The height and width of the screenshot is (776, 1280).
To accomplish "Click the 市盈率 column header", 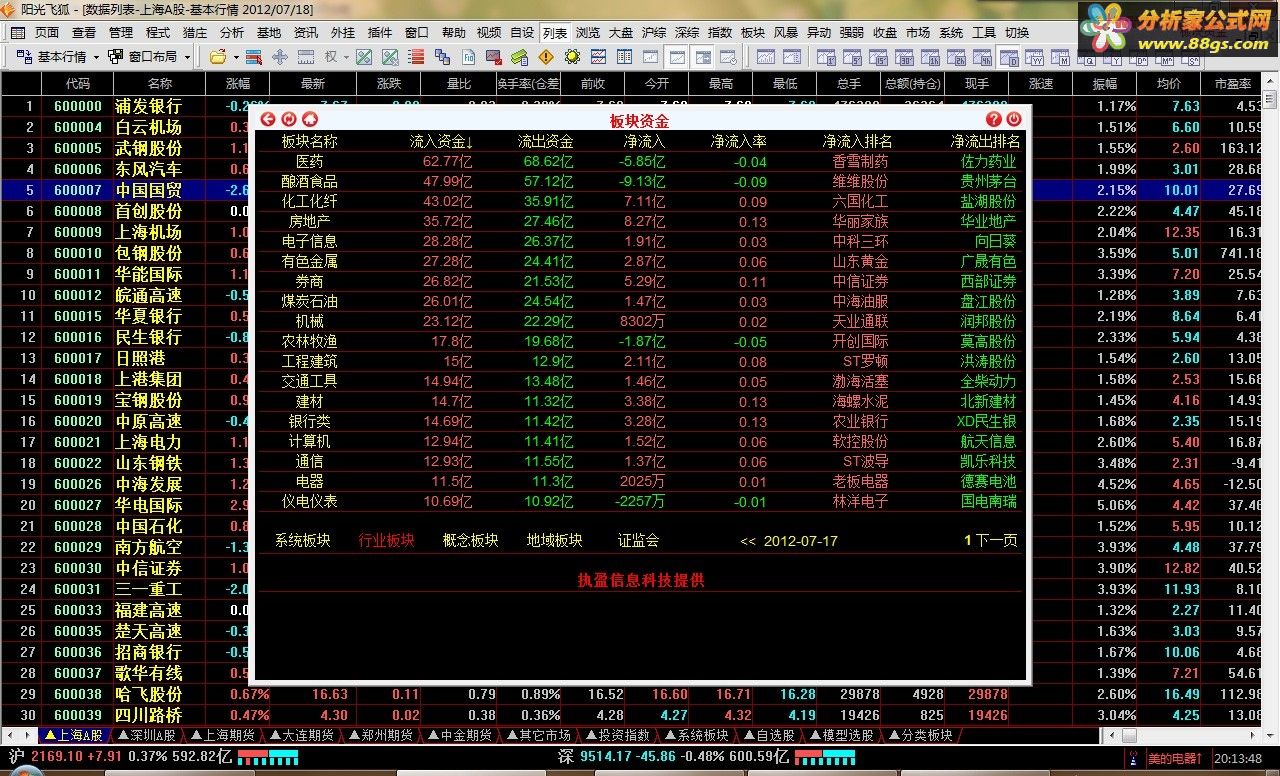I will click(x=1233, y=84).
